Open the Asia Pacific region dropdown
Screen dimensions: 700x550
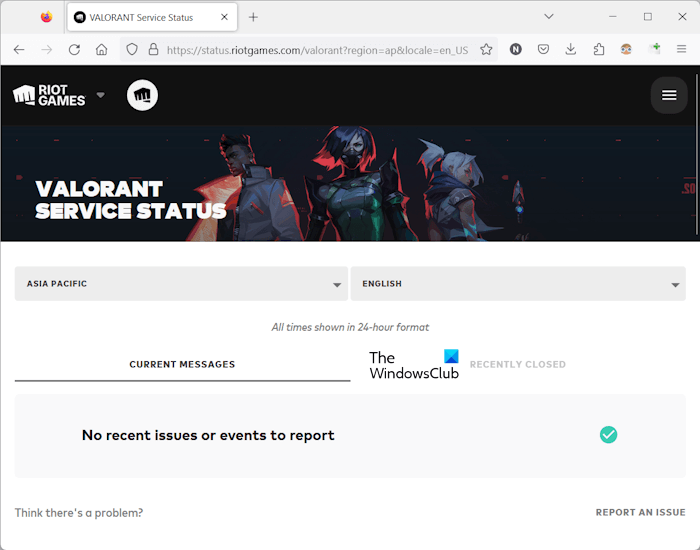181,284
